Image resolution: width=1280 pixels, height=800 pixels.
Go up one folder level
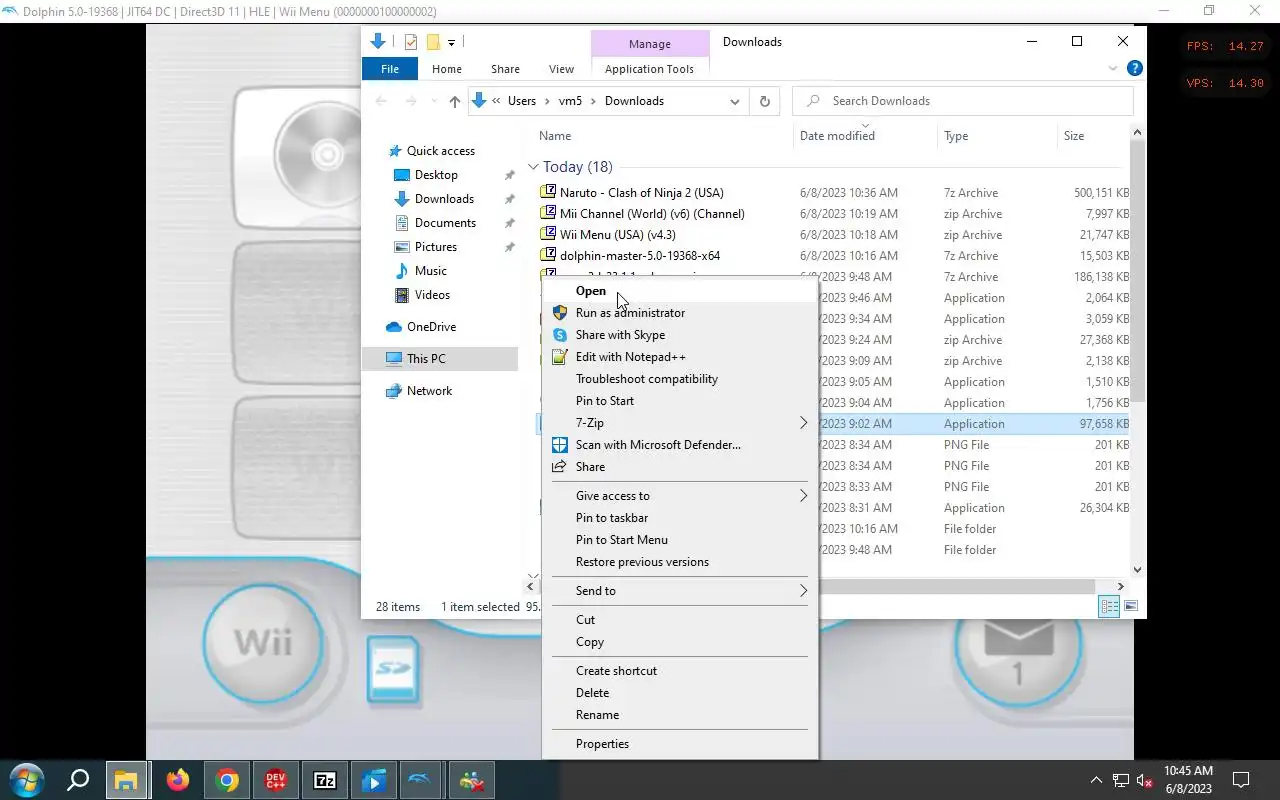(455, 101)
